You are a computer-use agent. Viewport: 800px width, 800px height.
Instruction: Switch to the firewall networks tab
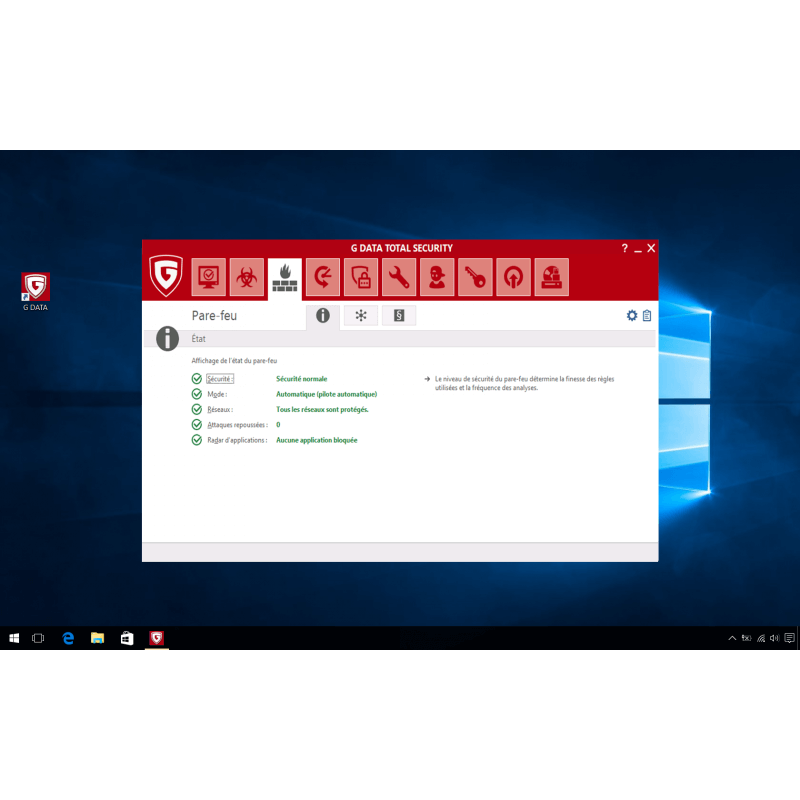[x=361, y=315]
